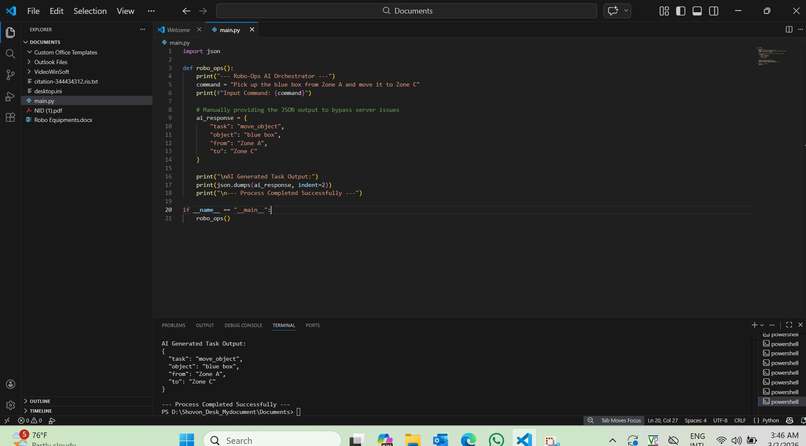The height and width of the screenshot is (446, 806).
Task: Create a new terminal with the plus icon
Action: [x=754, y=325]
